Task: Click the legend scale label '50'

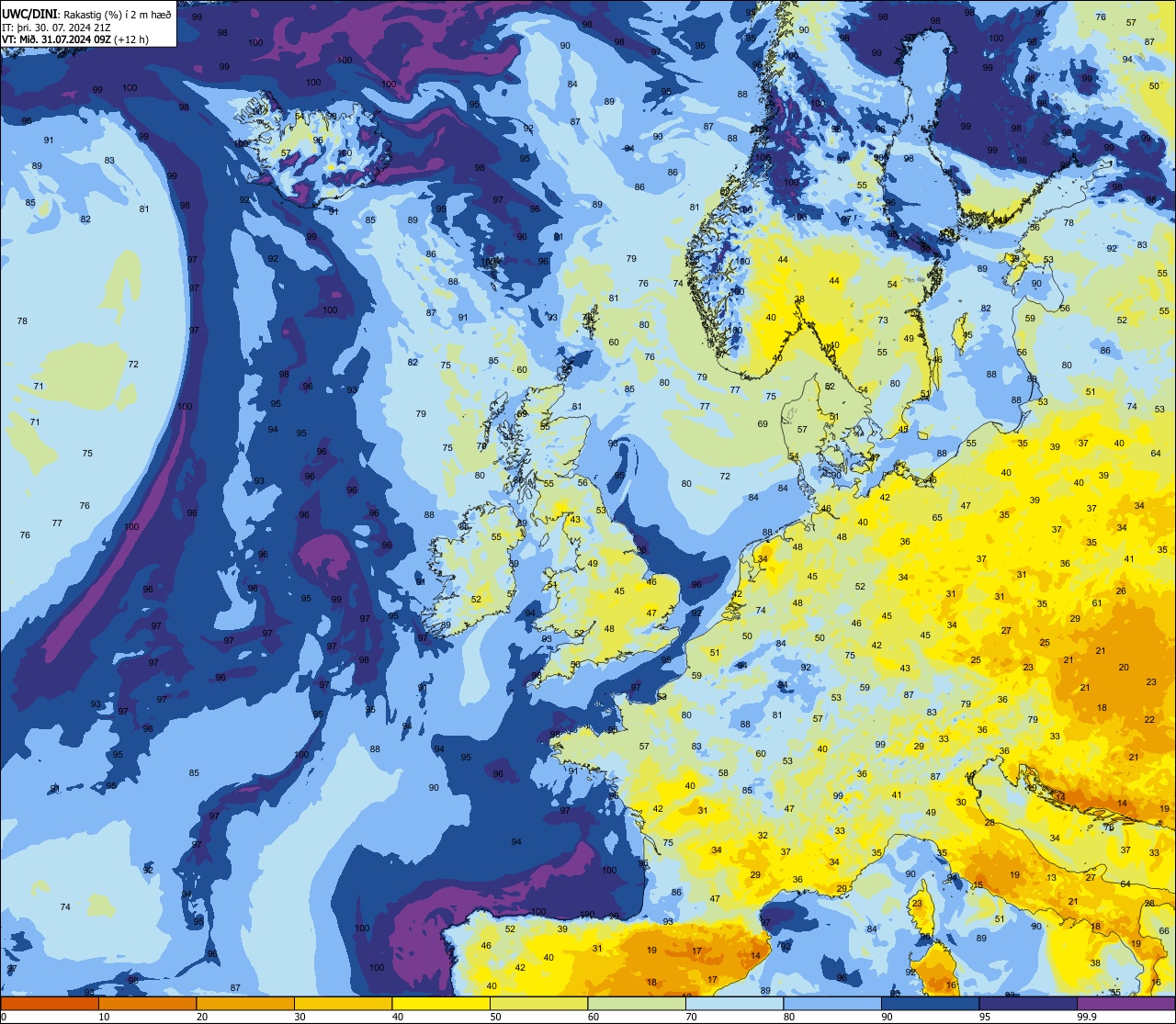Action: coord(495,1017)
